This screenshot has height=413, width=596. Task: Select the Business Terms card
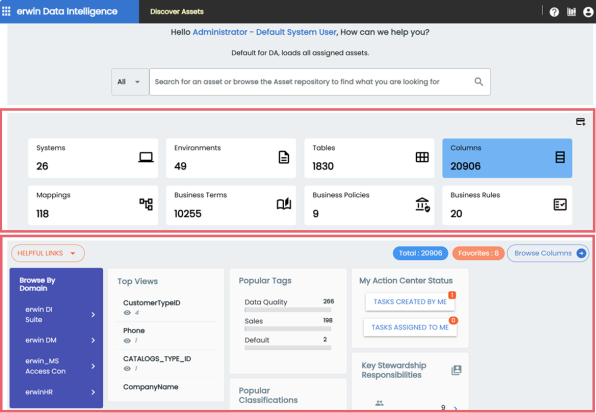tap(231, 205)
